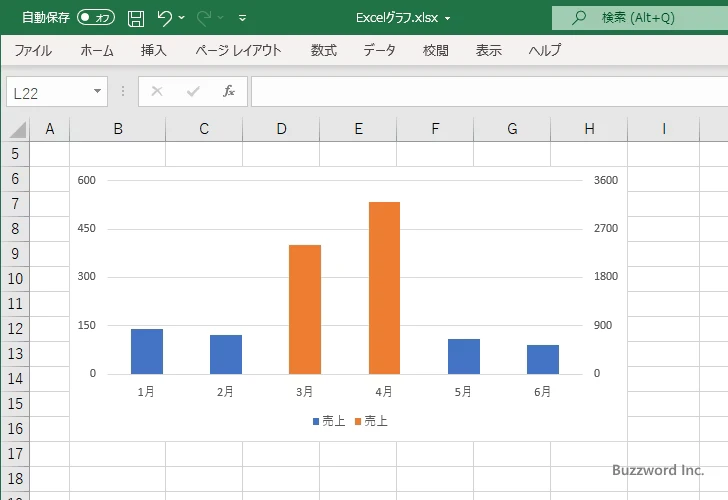
Task: Click the search magnifying glass icon
Action: tap(579, 18)
